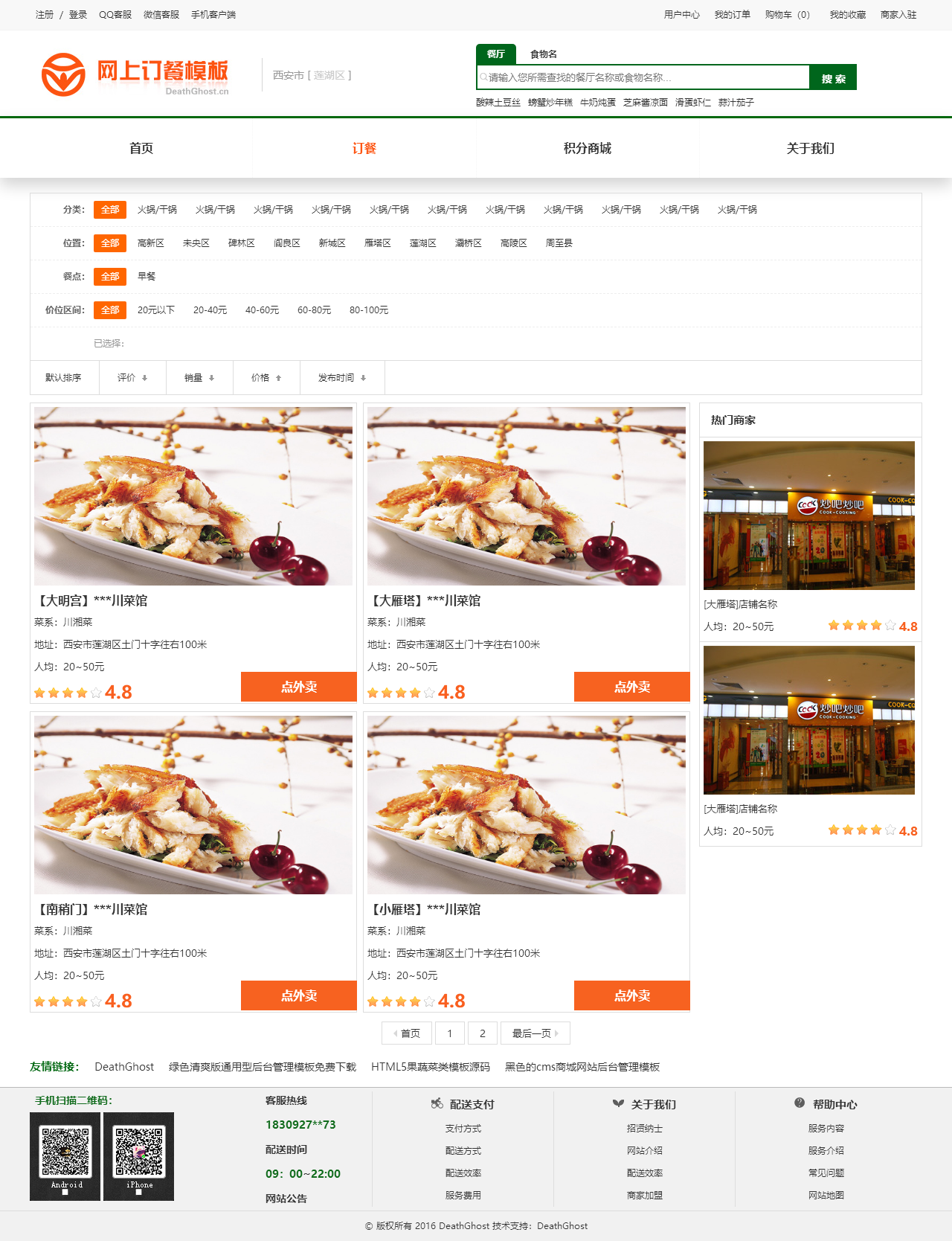Sort listings by 销量 arrow
Screen dimensions: 952x1241
point(211,378)
